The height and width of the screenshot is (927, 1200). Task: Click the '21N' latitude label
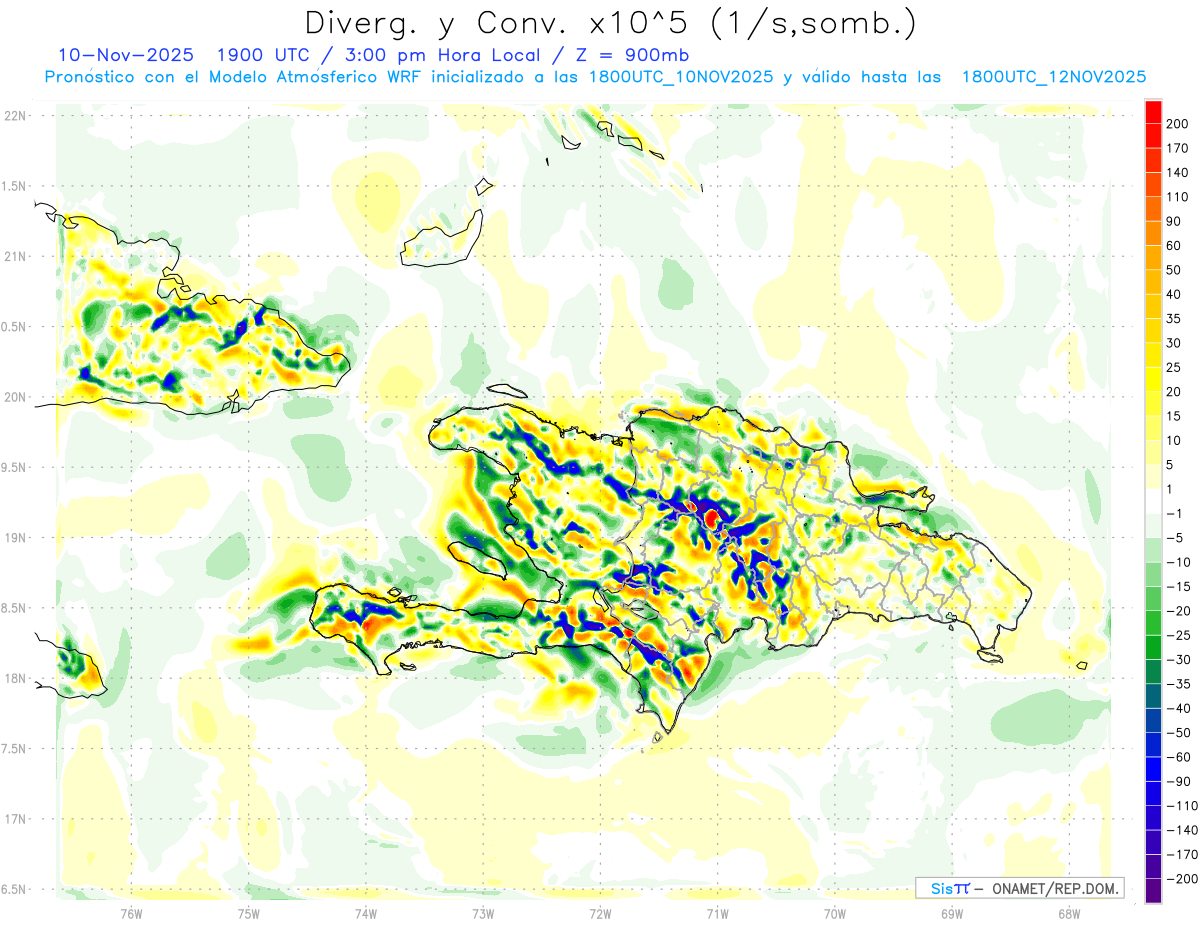pos(13,257)
